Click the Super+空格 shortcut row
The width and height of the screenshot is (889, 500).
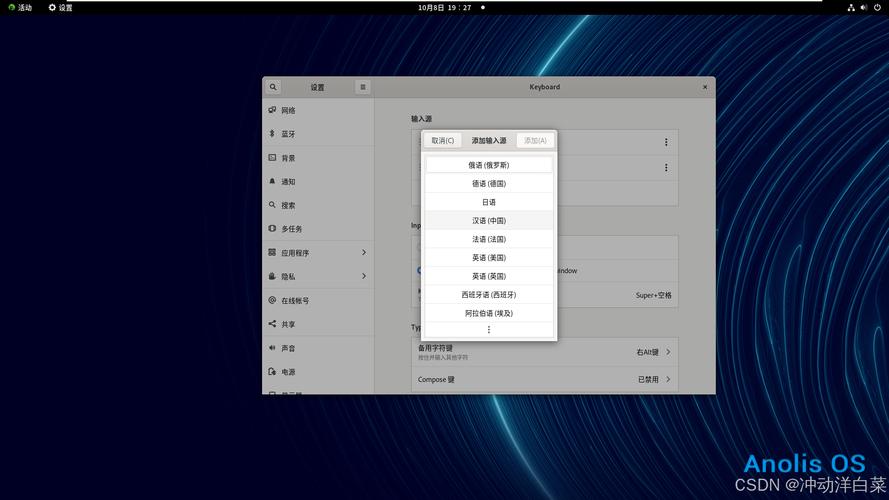pyautogui.click(x=544, y=295)
